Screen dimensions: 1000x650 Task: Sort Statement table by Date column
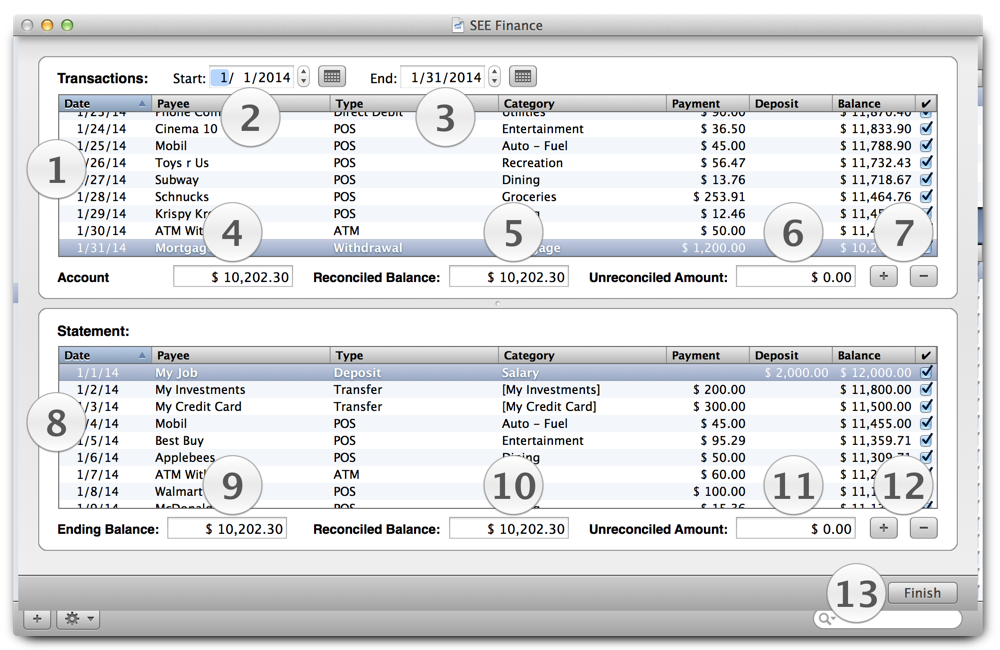[x=105, y=355]
